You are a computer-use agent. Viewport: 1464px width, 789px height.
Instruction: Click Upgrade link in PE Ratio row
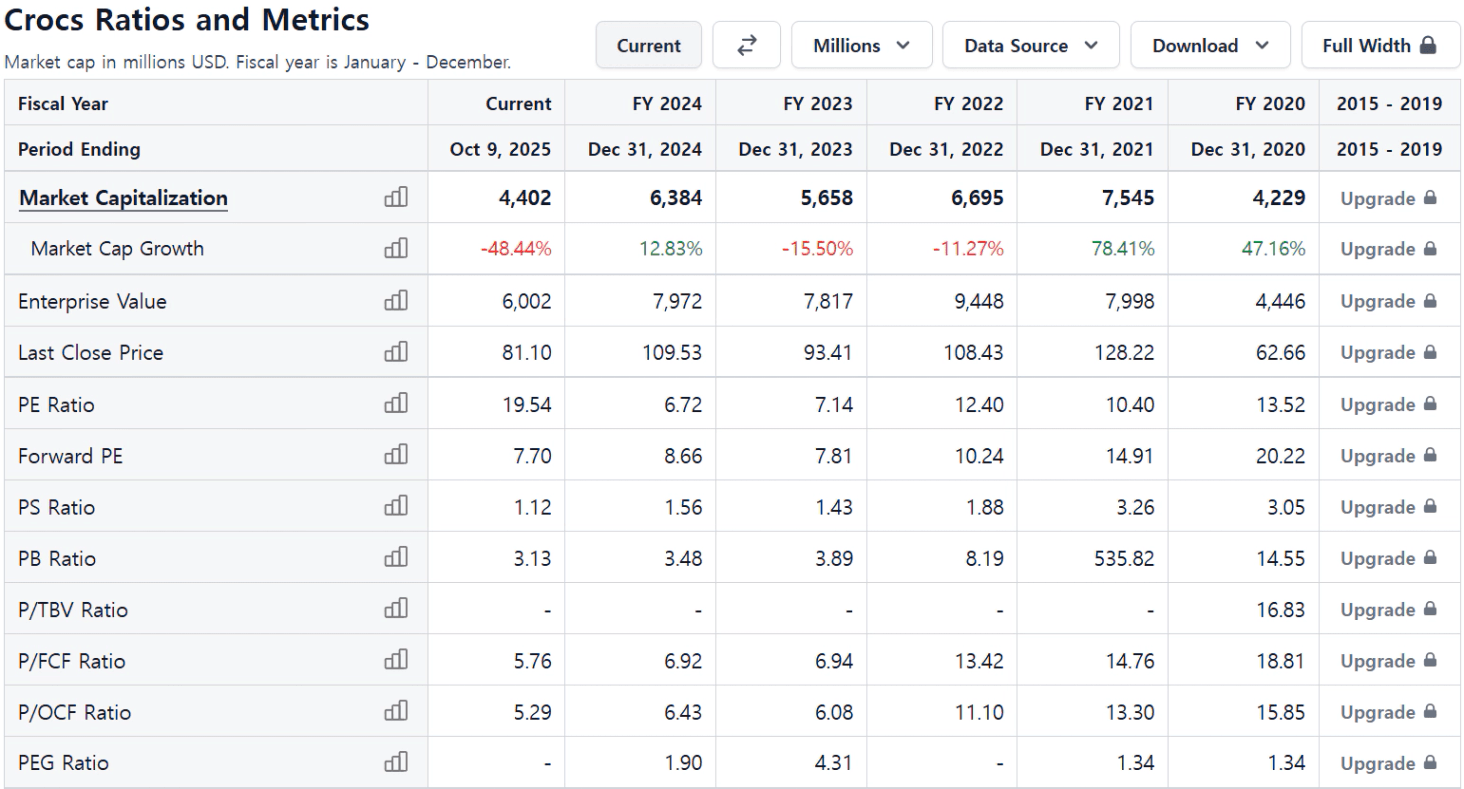(1390, 405)
